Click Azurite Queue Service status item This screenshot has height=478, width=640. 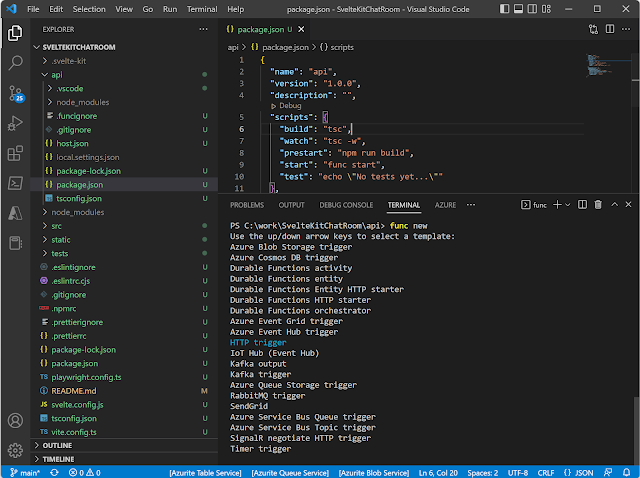point(290,473)
